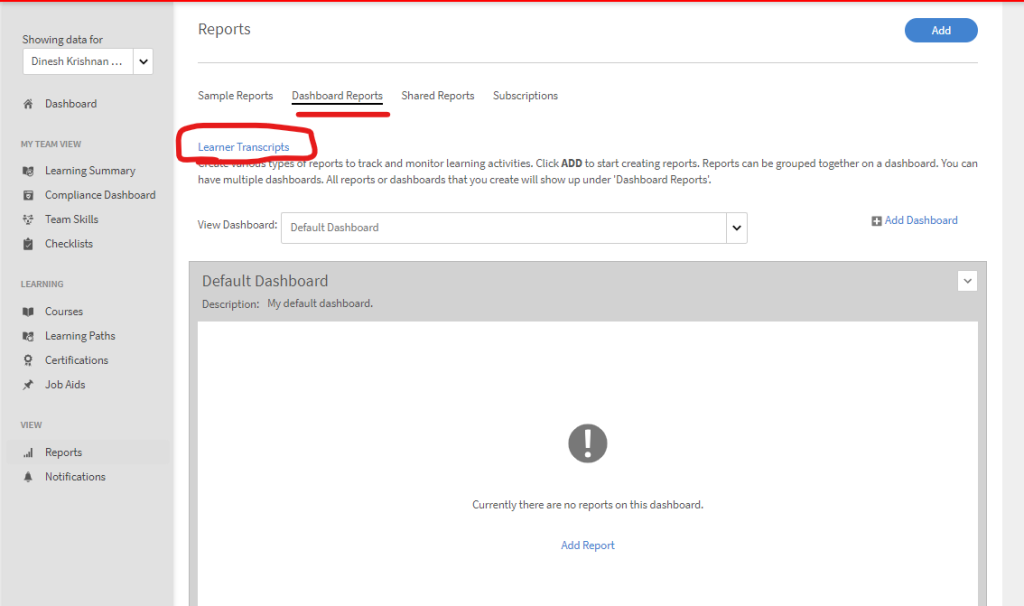Viewport: 1024px width, 606px height.
Task: Expand the Default Dashboard options chevron
Action: point(967,281)
